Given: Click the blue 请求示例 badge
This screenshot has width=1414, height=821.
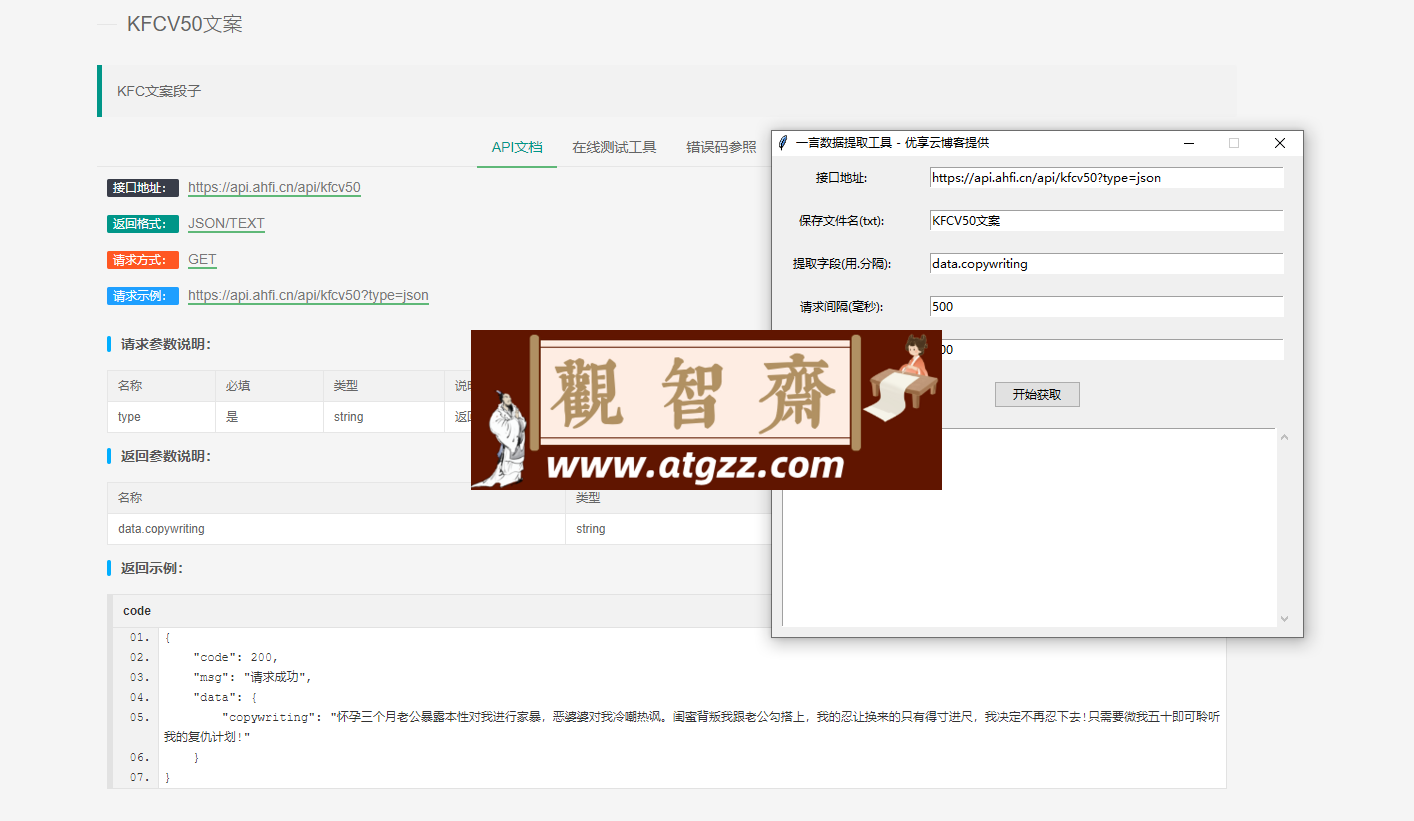Looking at the screenshot, I should (x=143, y=296).
